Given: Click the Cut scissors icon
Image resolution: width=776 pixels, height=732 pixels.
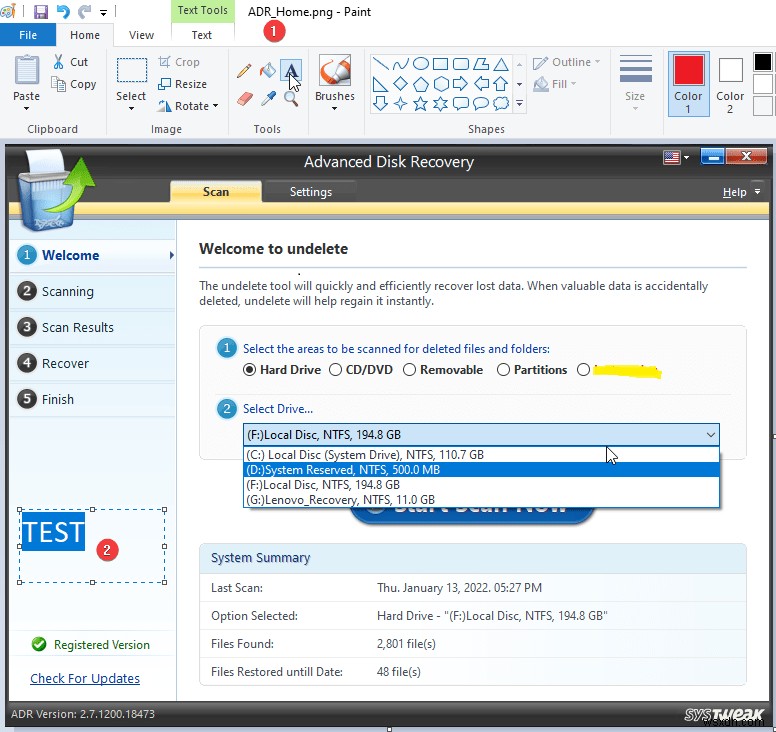Looking at the screenshot, I should [x=58, y=62].
